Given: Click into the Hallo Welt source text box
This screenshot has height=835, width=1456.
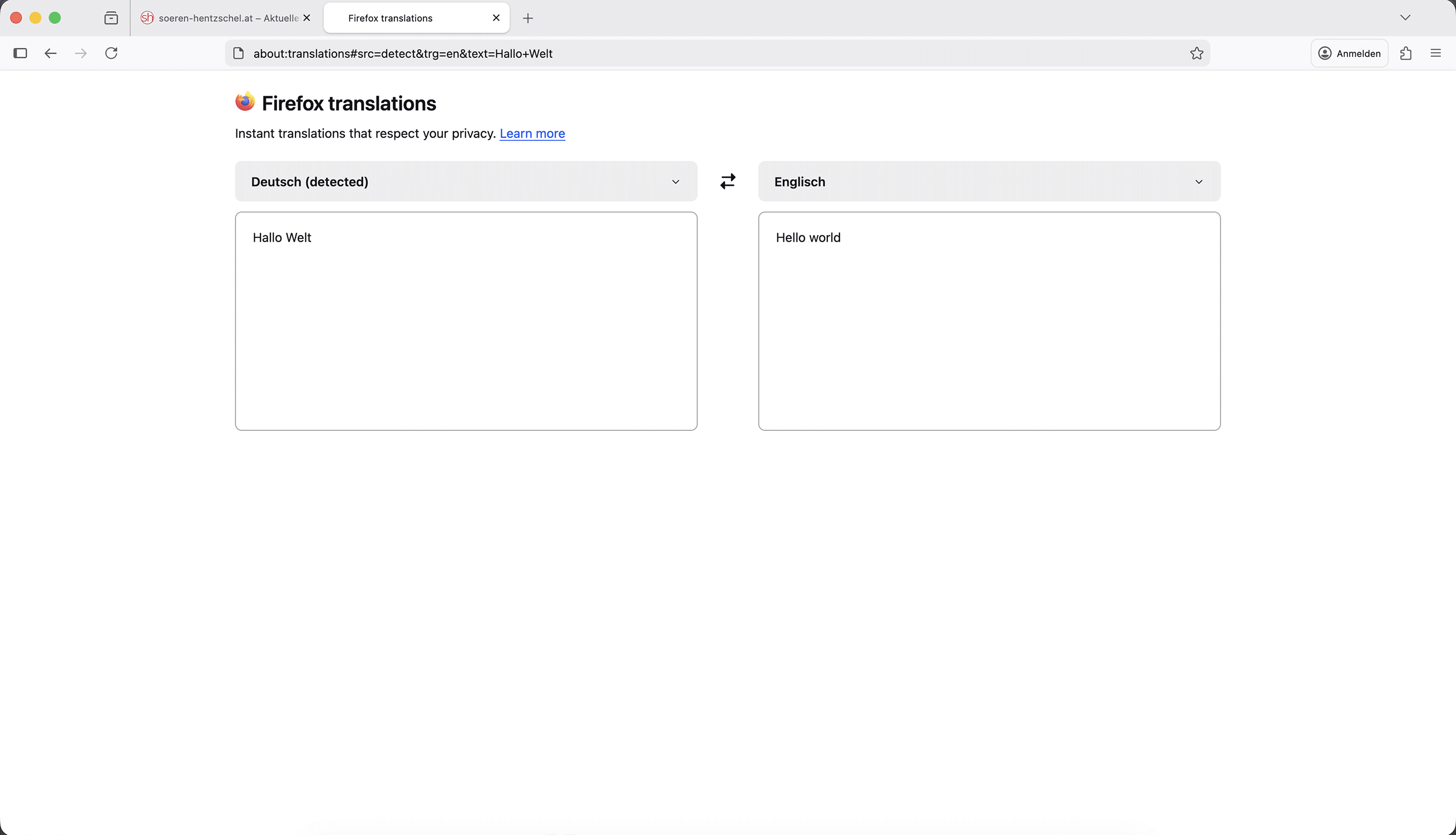Looking at the screenshot, I should point(466,321).
